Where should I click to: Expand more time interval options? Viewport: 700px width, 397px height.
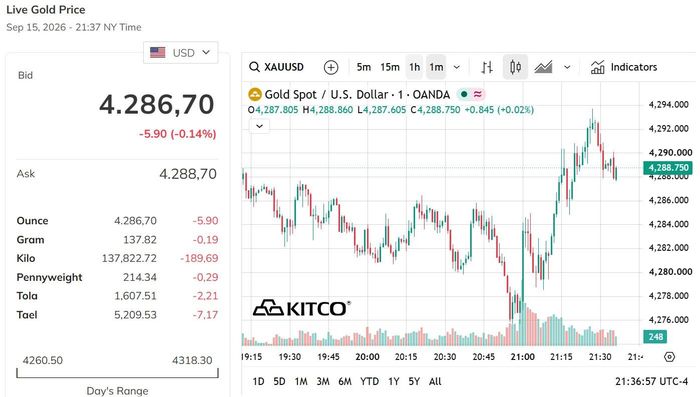coord(457,67)
